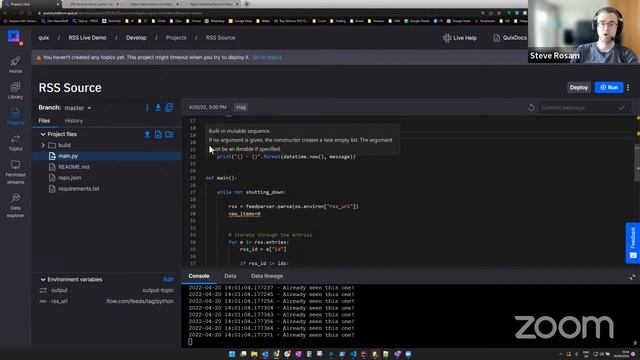Open Home in the left sidebar
Viewport: 640px width, 360px height.
[15, 64]
